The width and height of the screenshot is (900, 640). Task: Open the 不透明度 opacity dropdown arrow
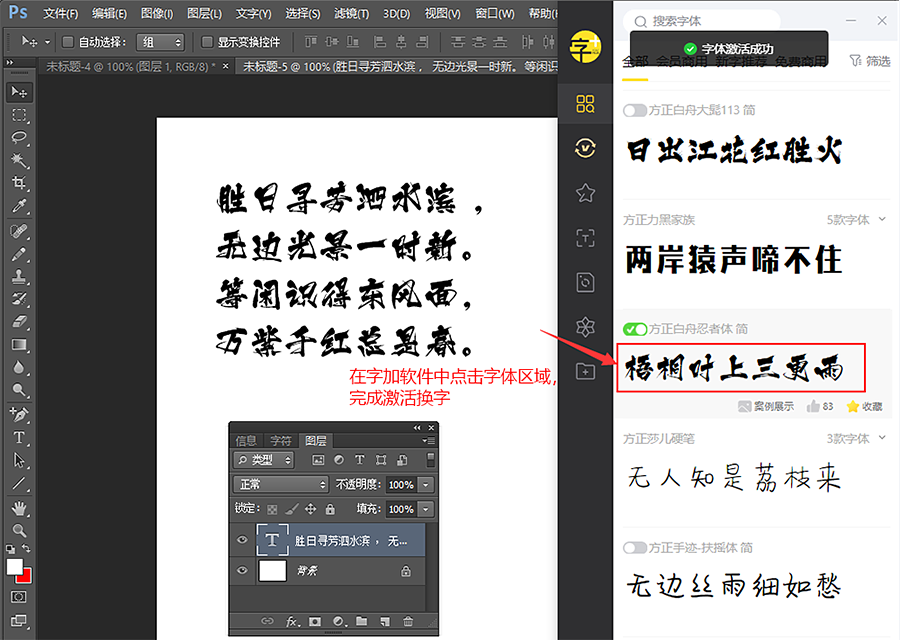tap(427, 484)
